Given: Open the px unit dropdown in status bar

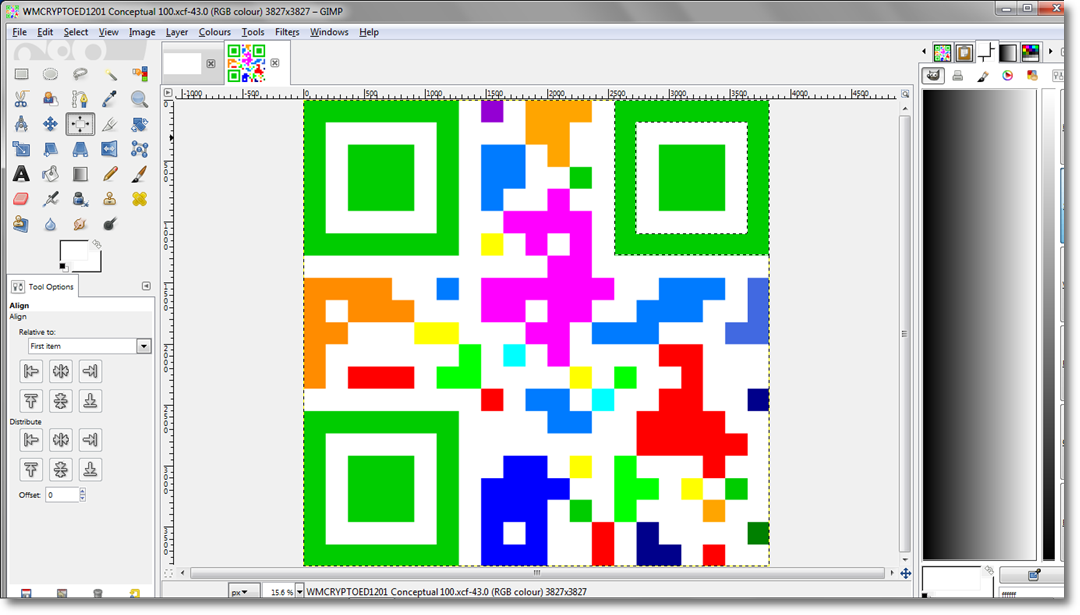Looking at the screenshot, I should (x=244, y=592).
